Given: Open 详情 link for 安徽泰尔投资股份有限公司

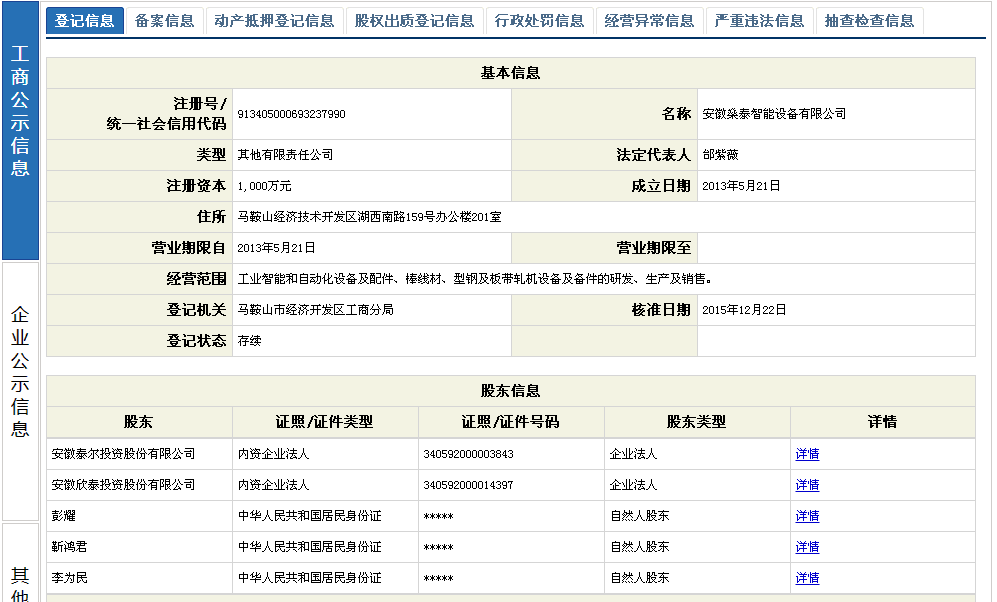Looking at the screenshot, I should (x=807, y=454).
